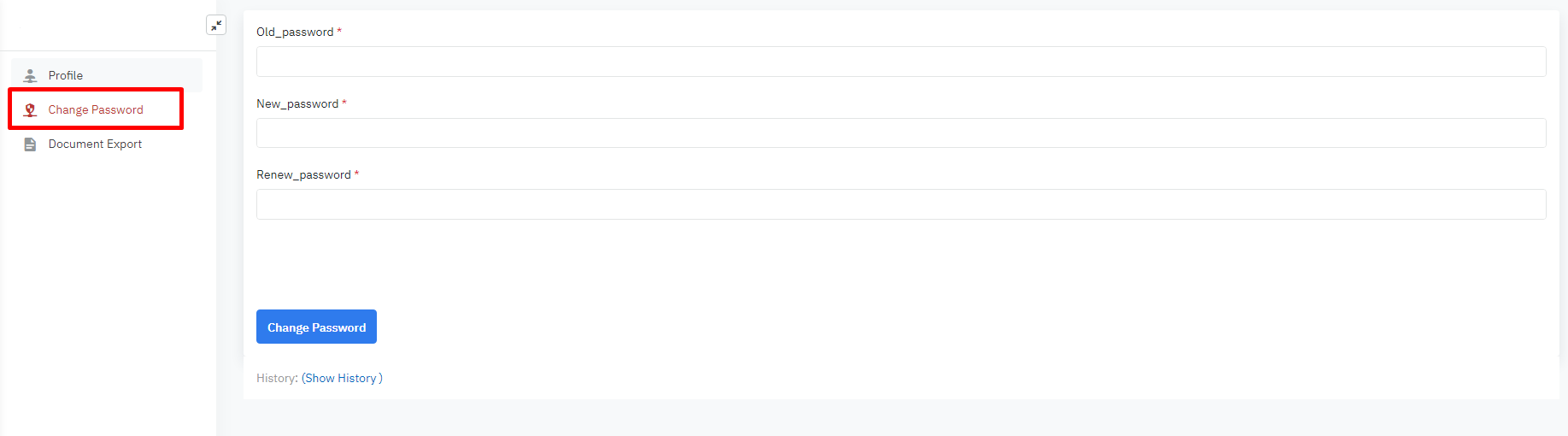1568x436 pixels.
Task: Open the Profile sidebar item
Action: coord(66,75)
